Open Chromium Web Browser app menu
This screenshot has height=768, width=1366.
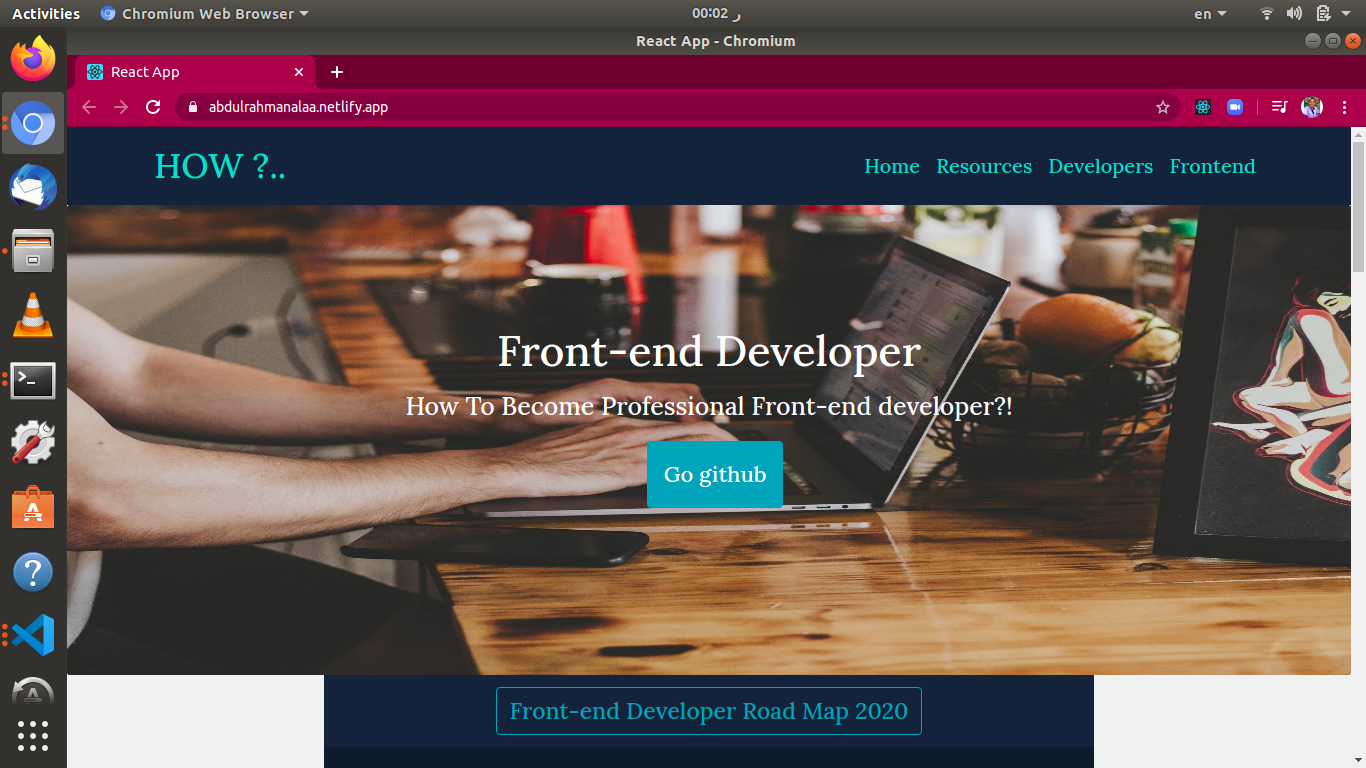[x=205, y=14]
